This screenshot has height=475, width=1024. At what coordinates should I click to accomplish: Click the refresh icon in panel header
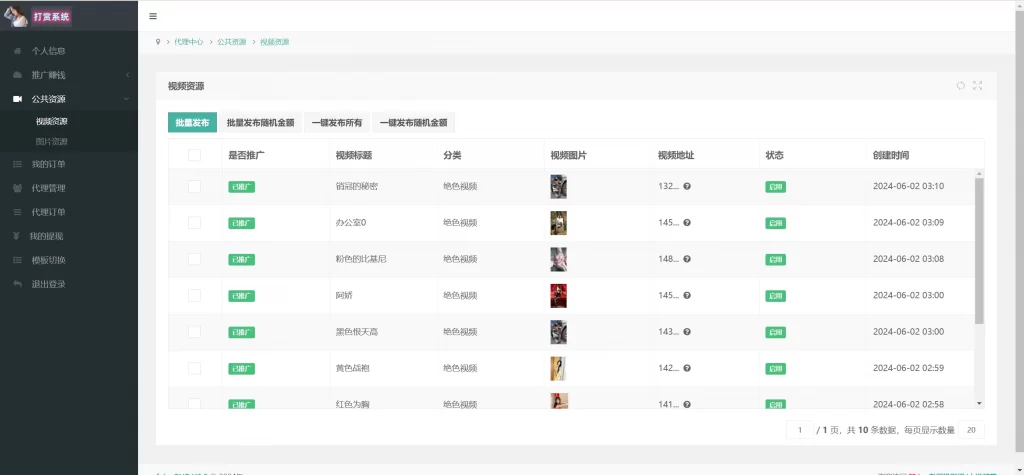(961, 86)
